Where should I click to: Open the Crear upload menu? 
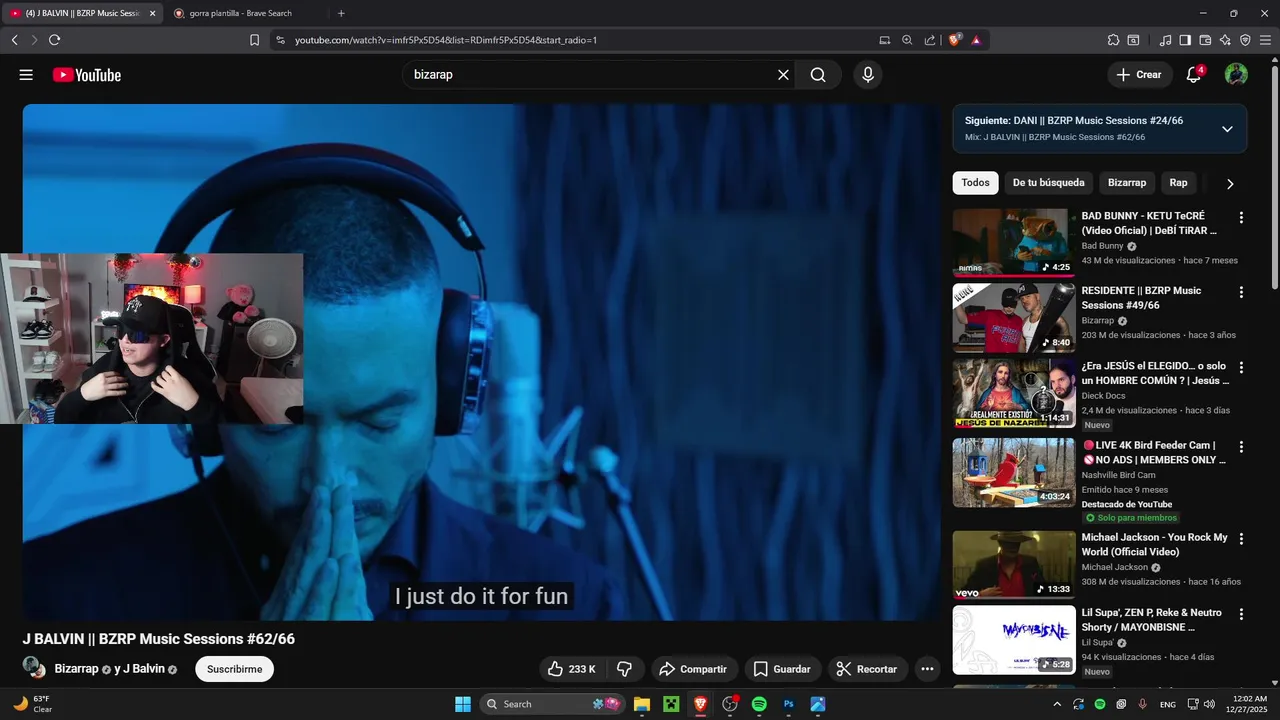pyautogui.click(x=1139, y=75)
